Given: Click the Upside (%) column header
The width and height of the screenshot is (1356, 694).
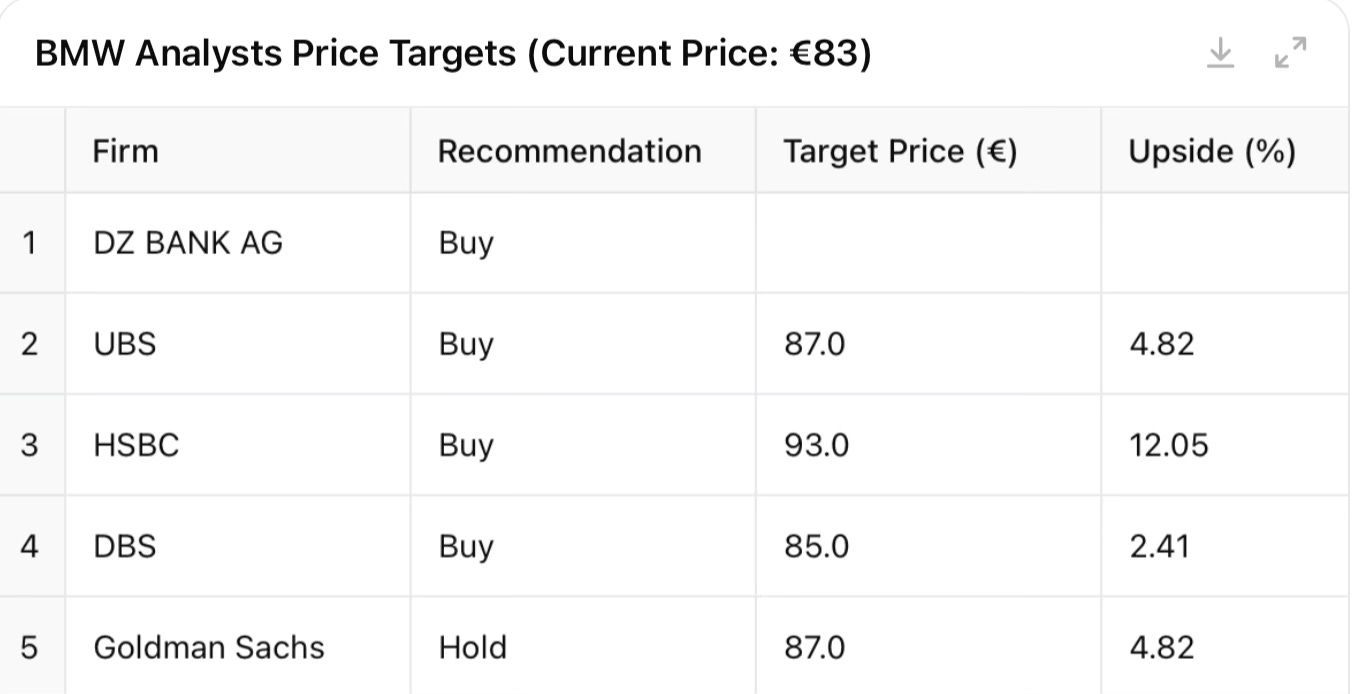Looking at the screenshot, I should [1212, 151].
